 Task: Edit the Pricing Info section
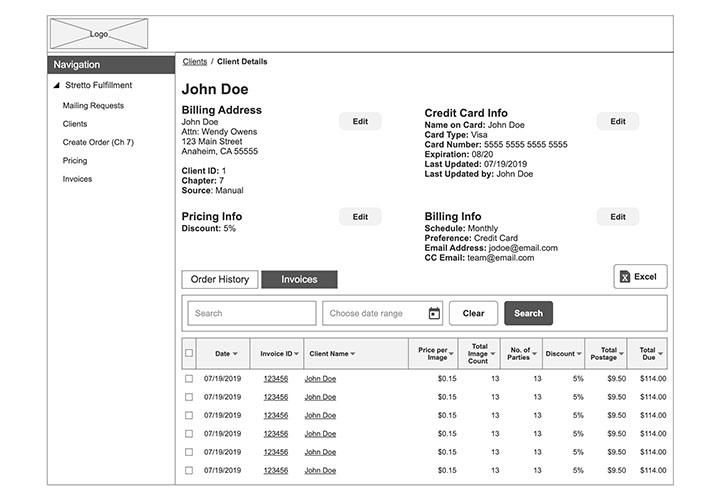tap(360, 217)
